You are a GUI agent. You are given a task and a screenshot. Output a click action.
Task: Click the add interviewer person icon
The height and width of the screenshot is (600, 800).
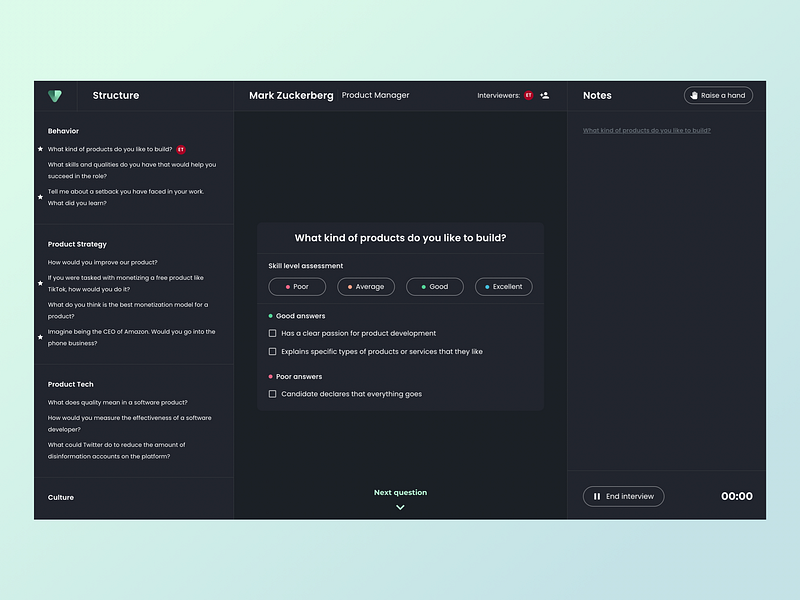545,95
